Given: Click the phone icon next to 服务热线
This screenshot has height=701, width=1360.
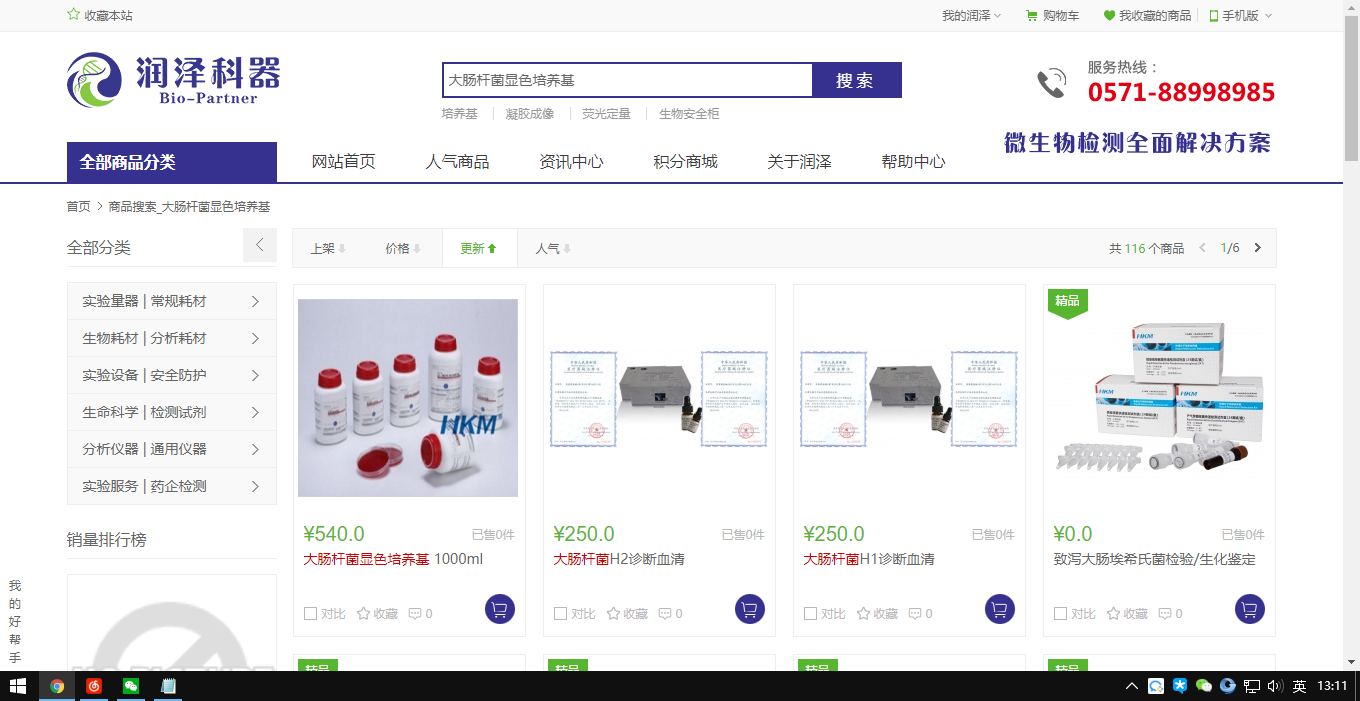Looking at the screenshot, I should coord(1052,83).
